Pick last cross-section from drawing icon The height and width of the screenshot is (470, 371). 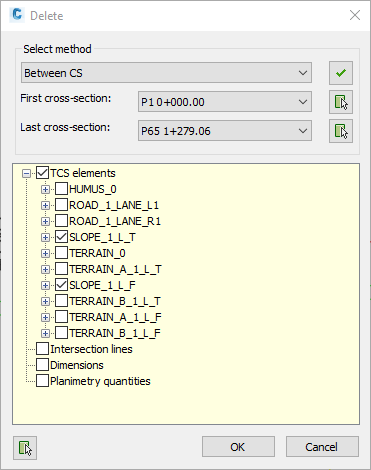pos(341,131)
